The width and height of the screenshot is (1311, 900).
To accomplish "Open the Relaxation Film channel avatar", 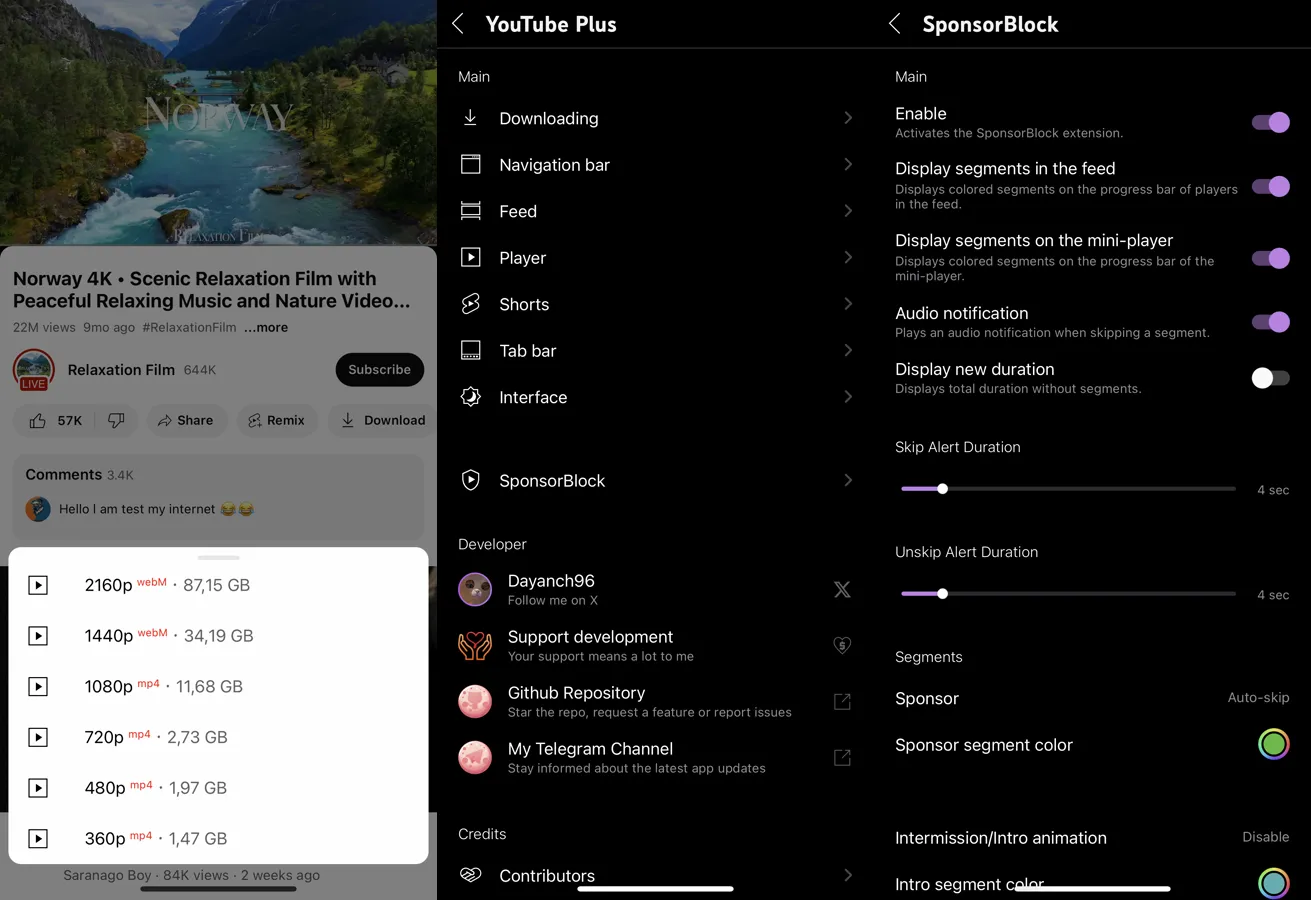I will (x=34, y=370).
